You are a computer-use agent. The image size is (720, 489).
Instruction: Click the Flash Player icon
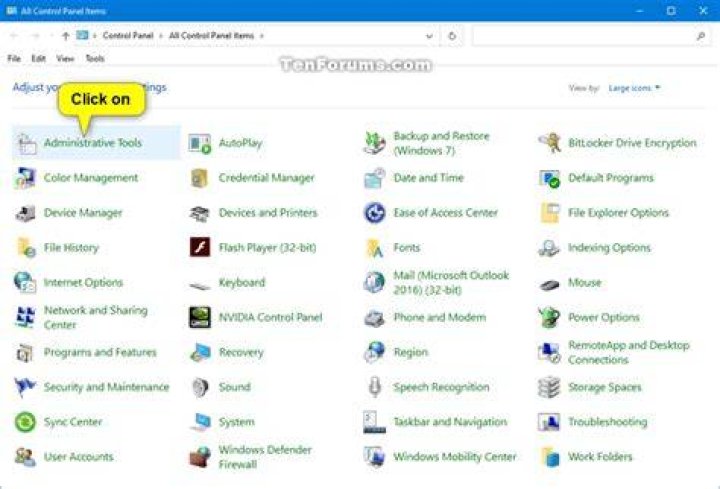pyautogui.click(x=200, y=248)
